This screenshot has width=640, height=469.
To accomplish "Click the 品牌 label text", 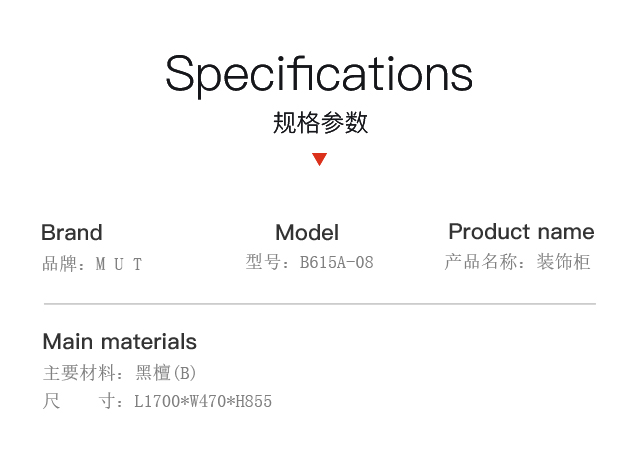I will pyautogui.click(x=60, y=264).
